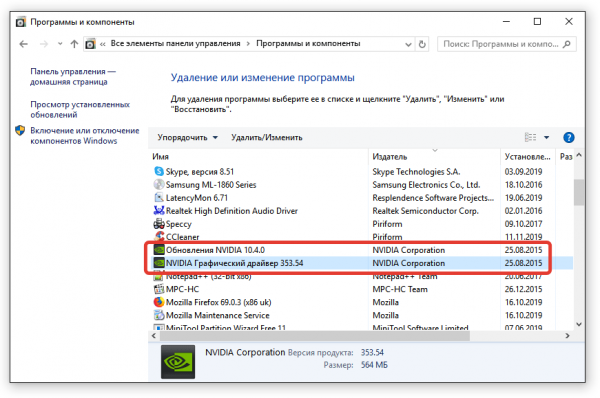Sort by the Издатель column header
Viewport: 600px width, 398px height.
click(390, 157)
